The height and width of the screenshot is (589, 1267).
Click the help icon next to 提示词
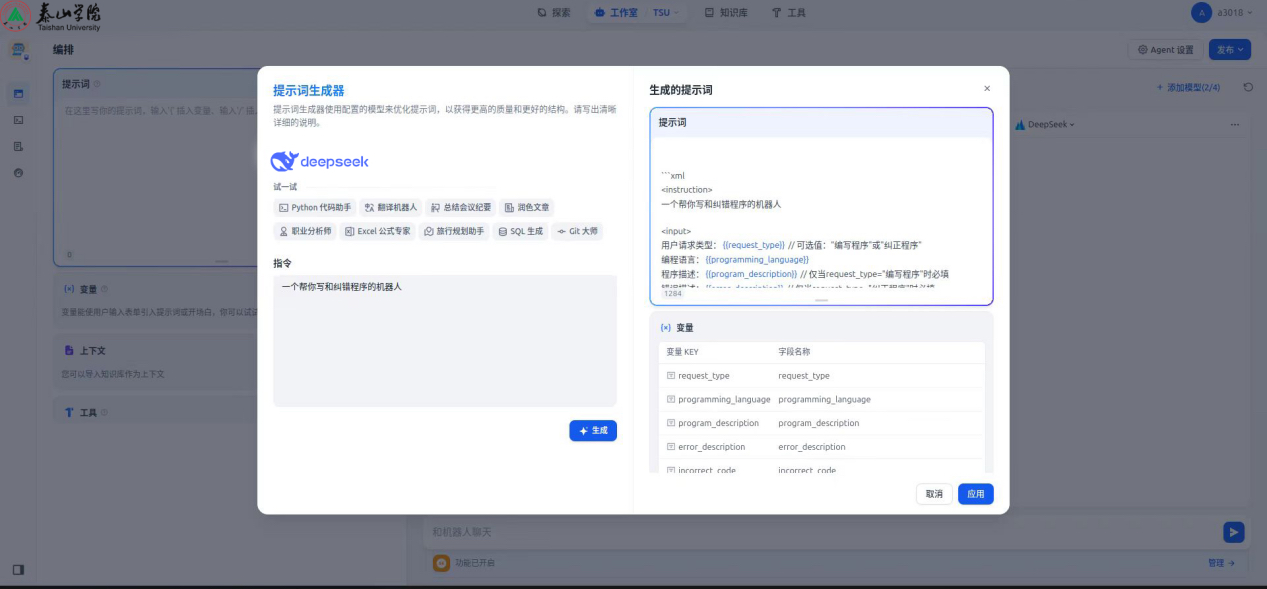[x=97, y=84]
